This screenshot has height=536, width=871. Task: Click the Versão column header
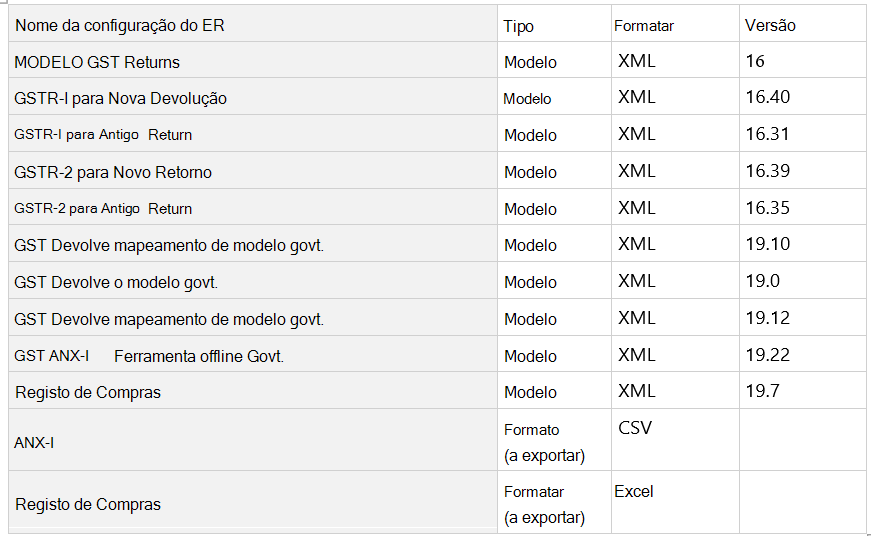[770, 25]
